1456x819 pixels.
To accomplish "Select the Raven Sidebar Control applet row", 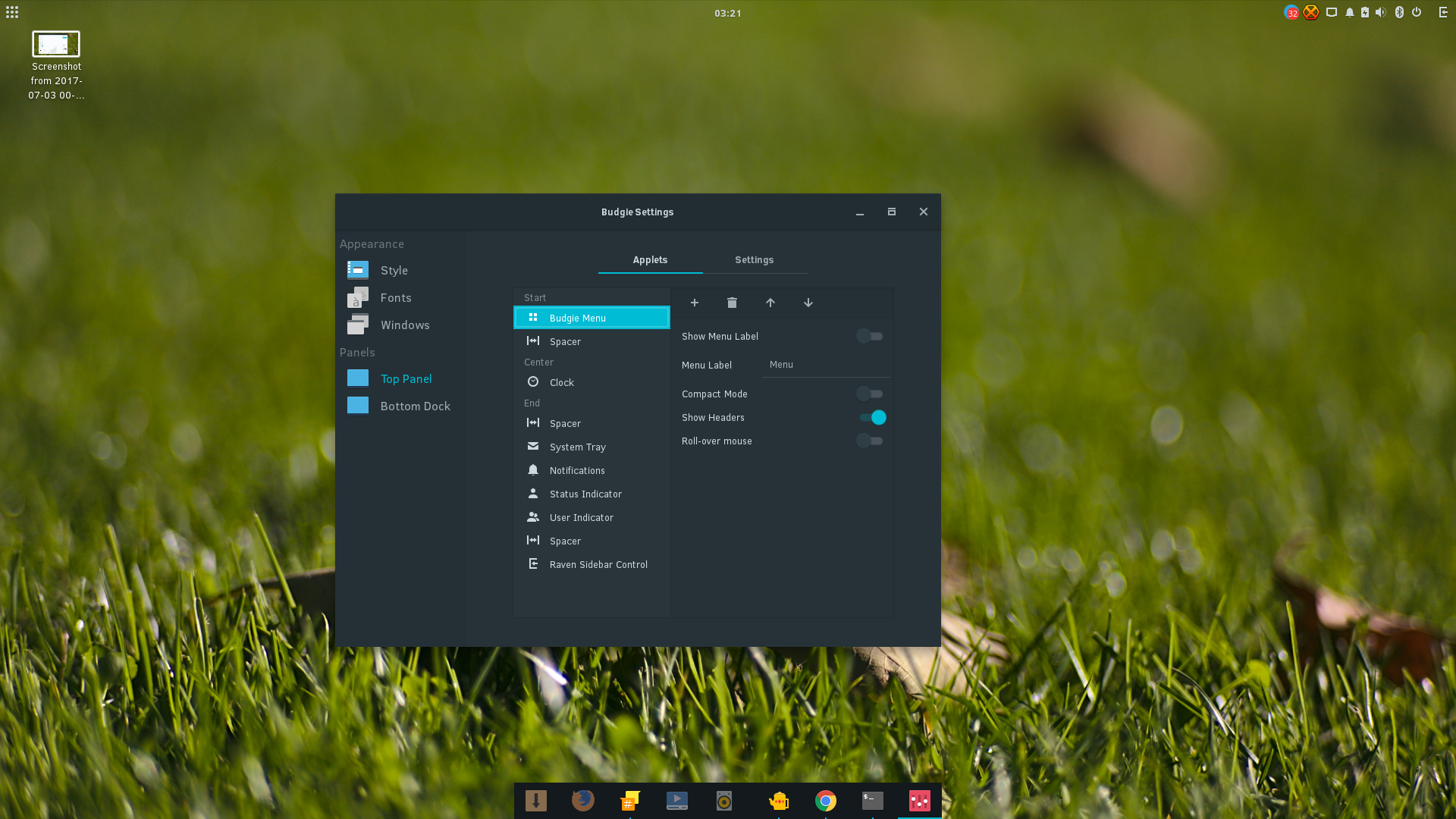I will coord(591,564).
